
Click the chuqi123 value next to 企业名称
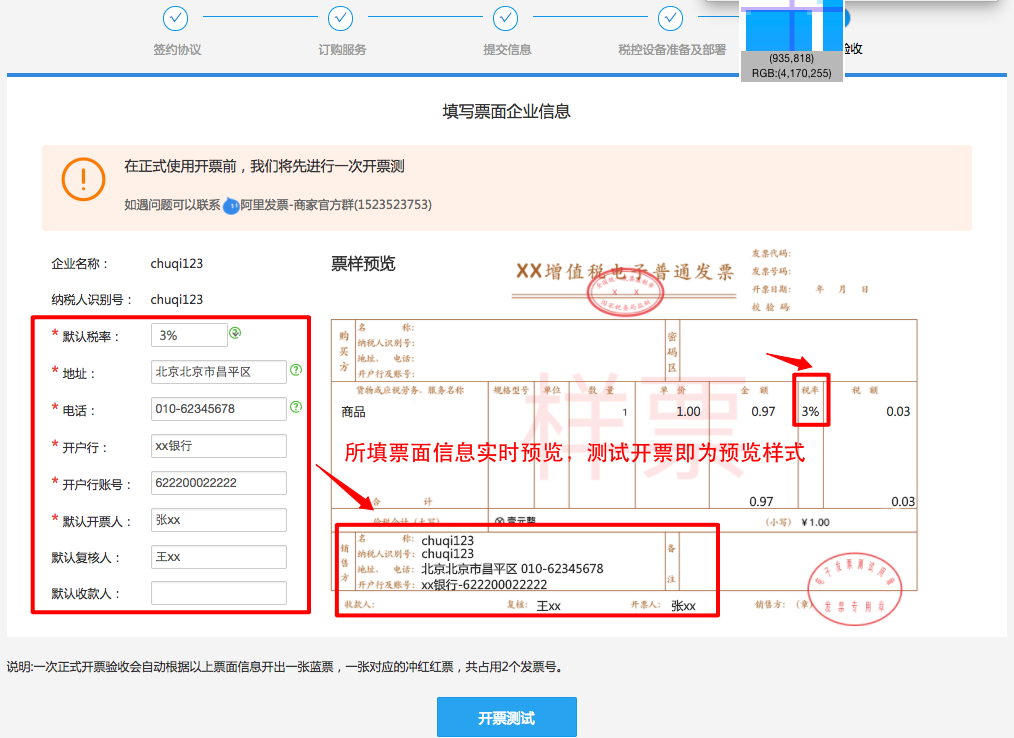coord(177,264)
